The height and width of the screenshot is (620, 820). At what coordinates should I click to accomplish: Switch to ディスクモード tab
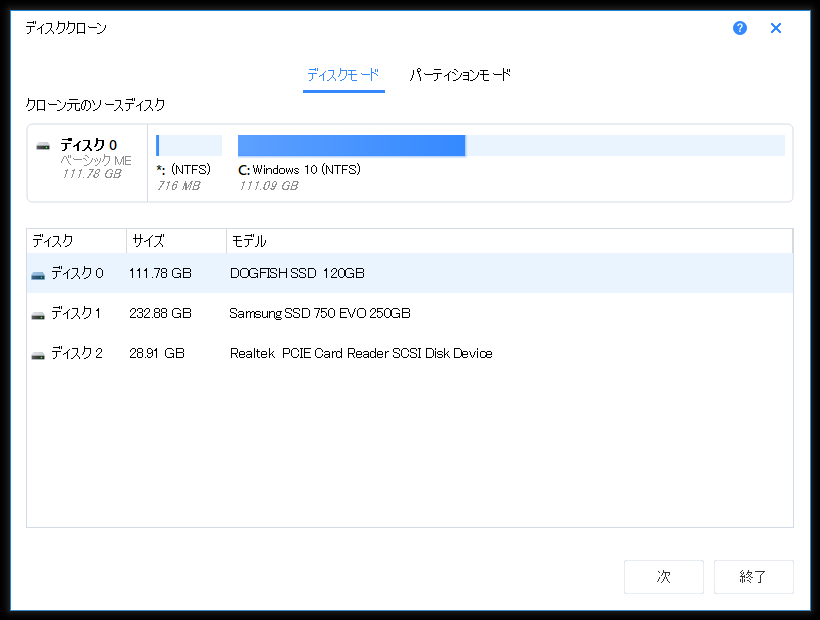coord(343,75)
